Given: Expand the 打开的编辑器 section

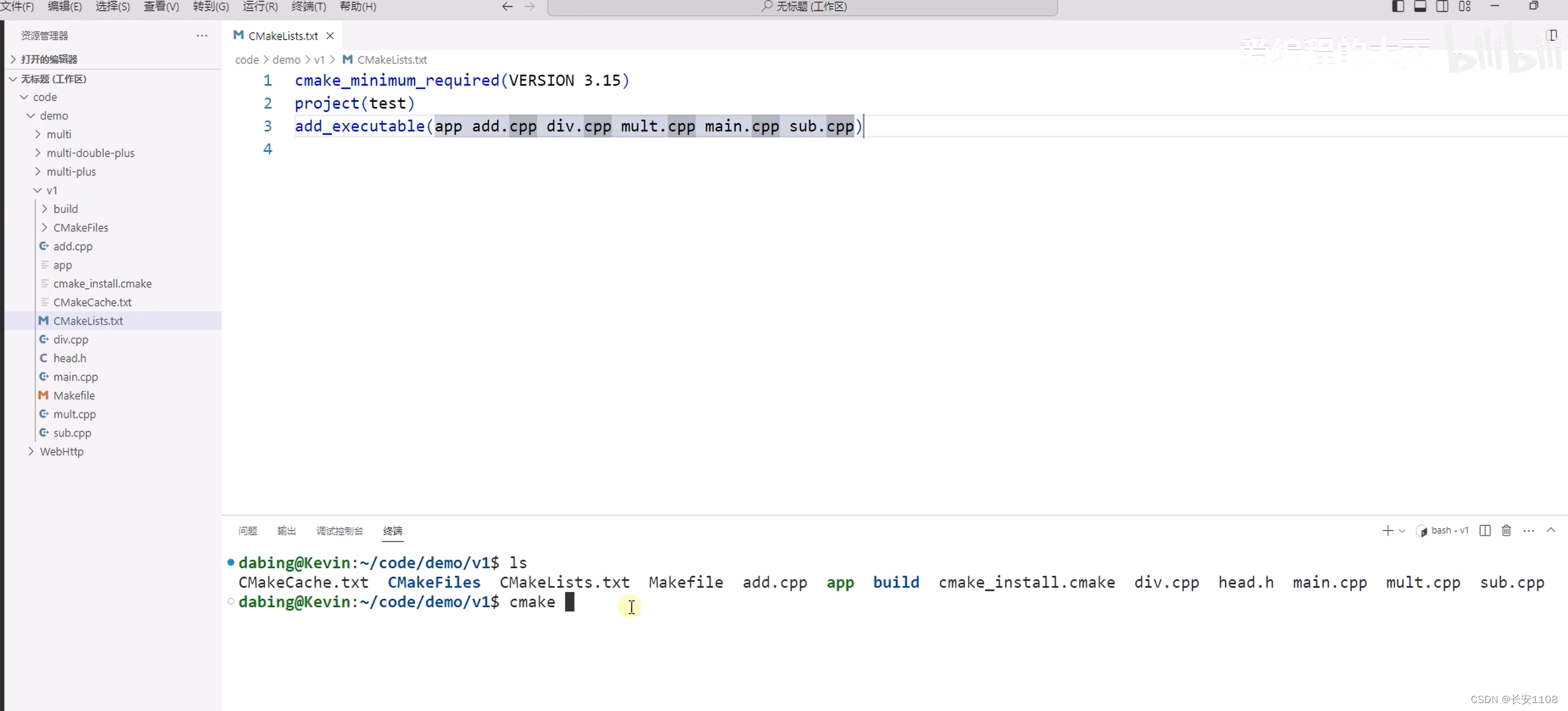Looking at the screenshot, I should pos(49,59).
